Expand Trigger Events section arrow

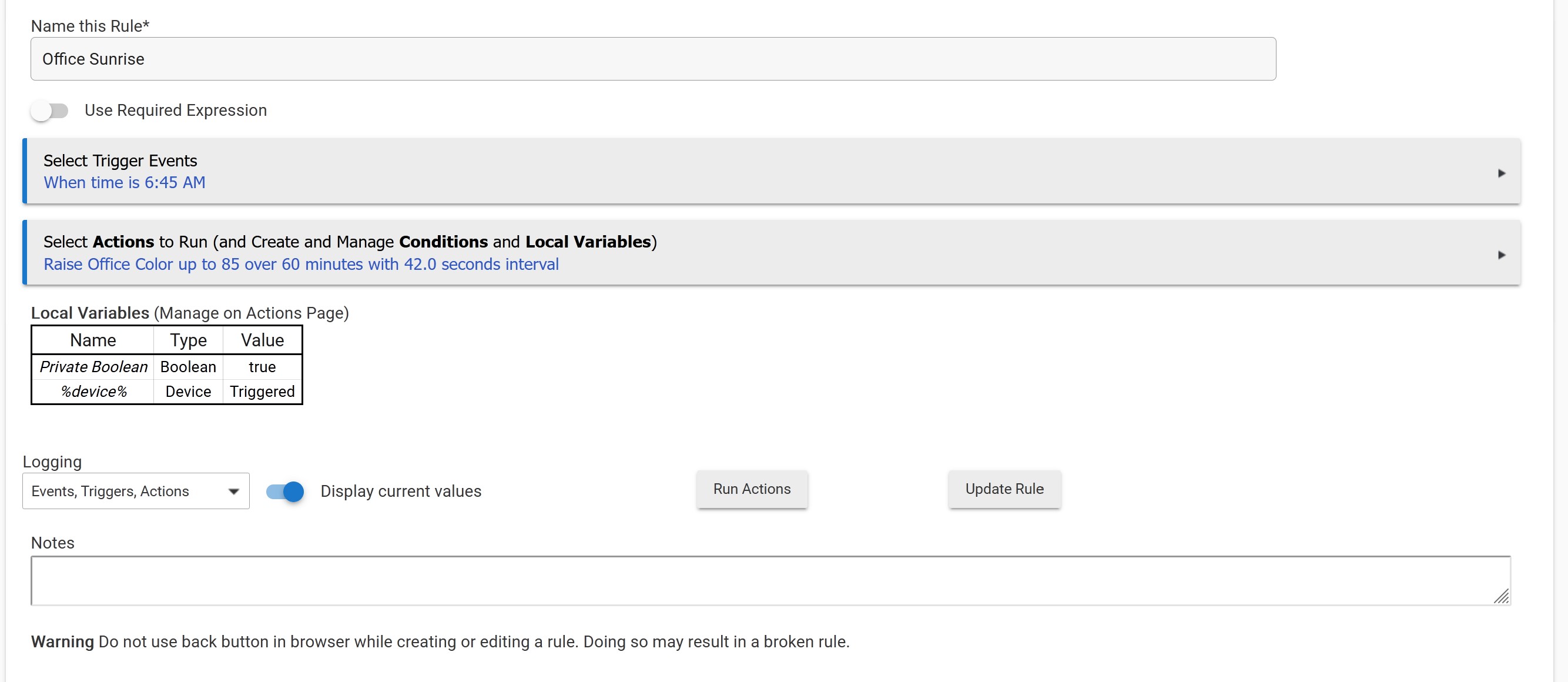pyautogui.click(x=1501, y=173)
